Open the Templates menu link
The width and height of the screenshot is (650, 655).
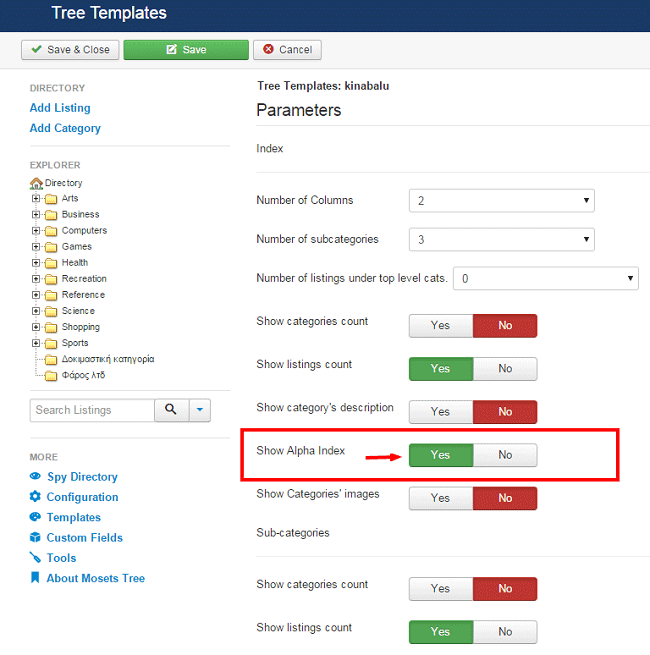point(74,517)
